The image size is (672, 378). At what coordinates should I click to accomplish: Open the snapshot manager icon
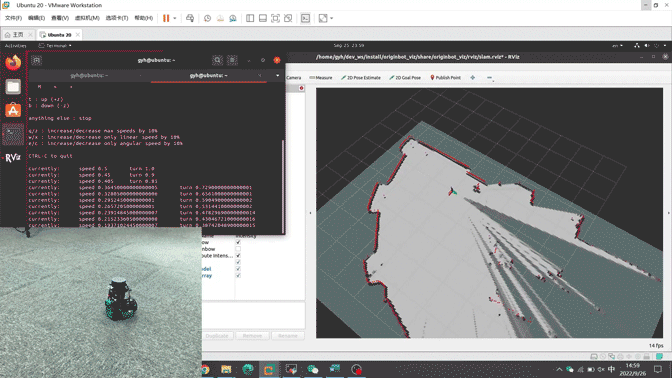click(233, 18)
